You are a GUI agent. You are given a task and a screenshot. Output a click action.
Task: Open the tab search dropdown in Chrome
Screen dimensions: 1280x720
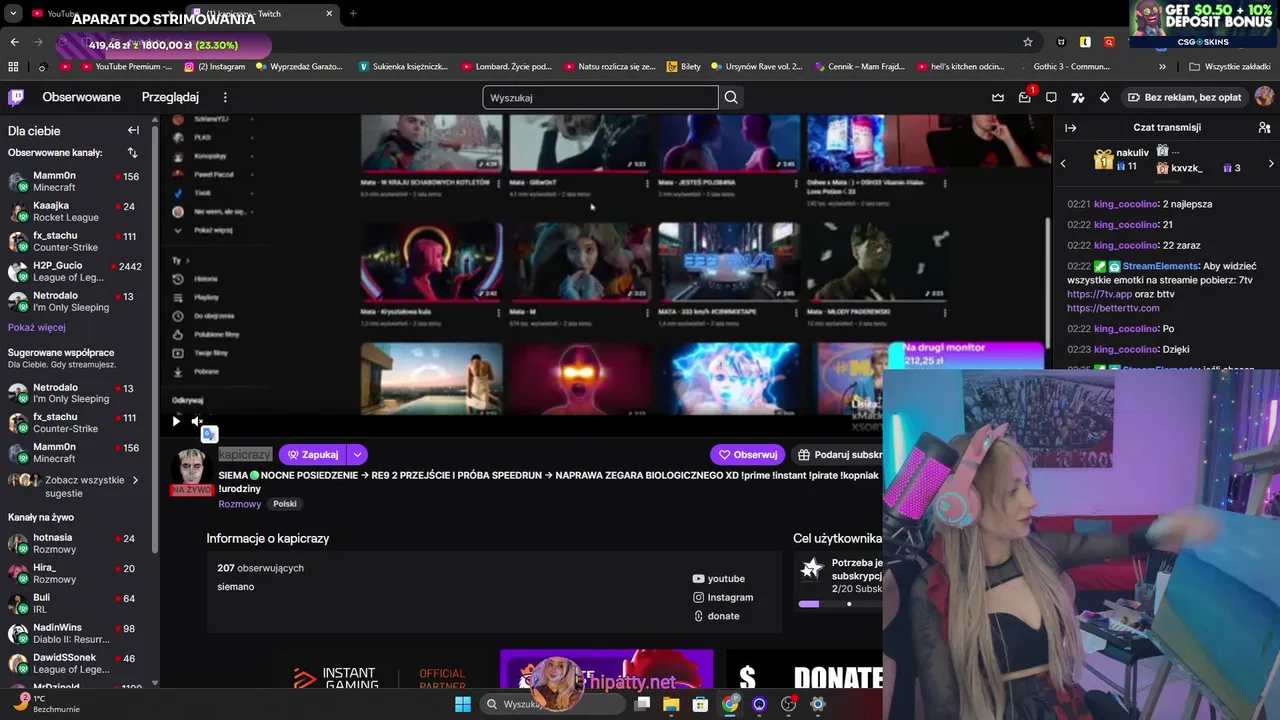13,13
